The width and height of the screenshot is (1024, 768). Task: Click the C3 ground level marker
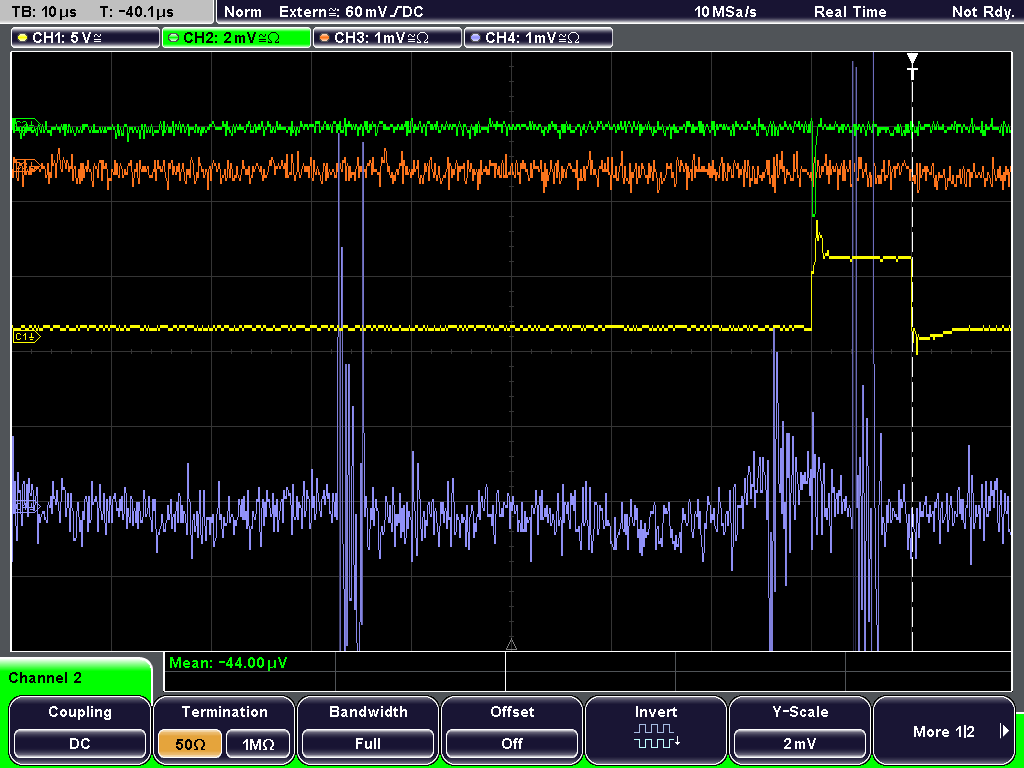[x=26, y=167]
